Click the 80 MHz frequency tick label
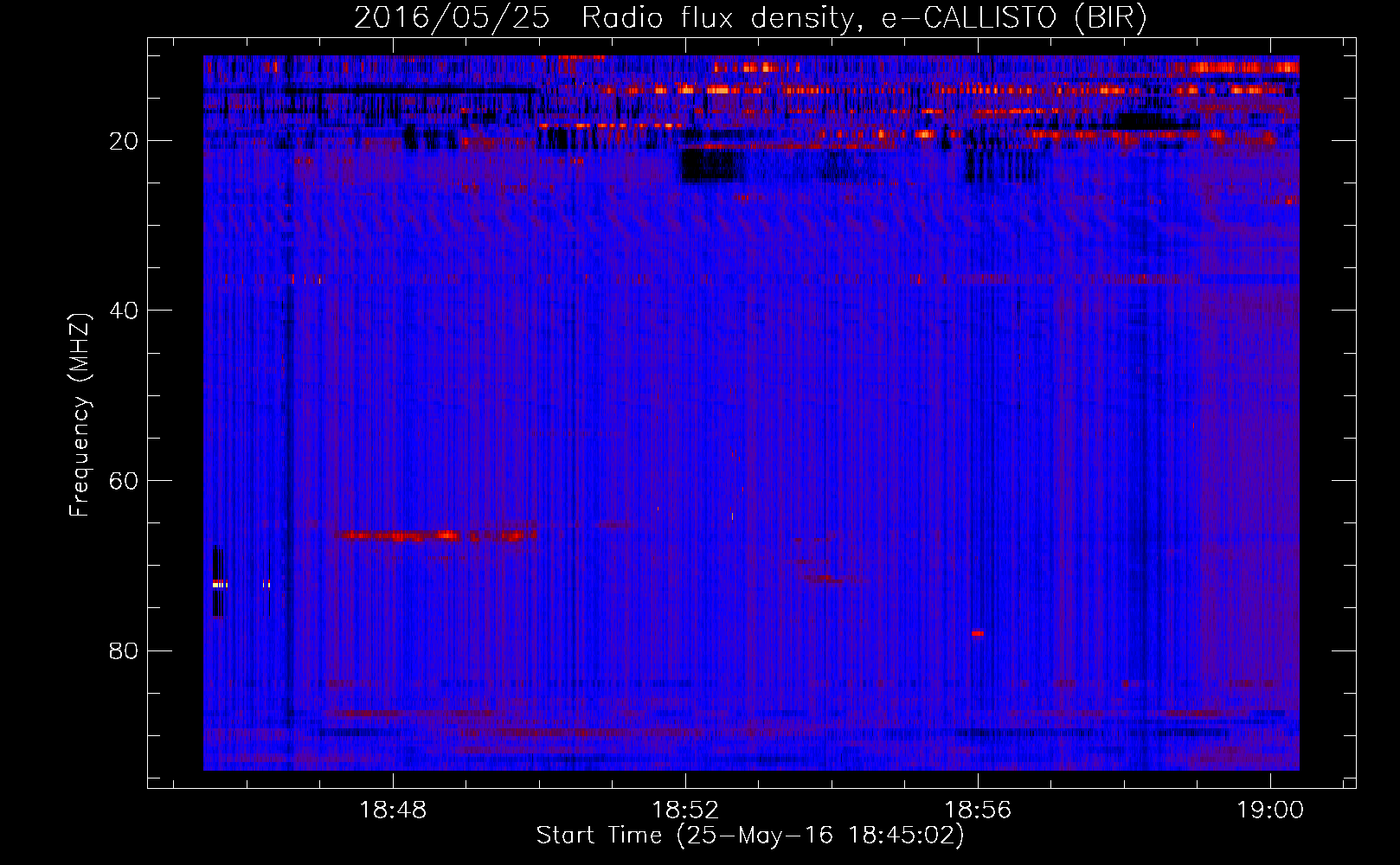1400x865 pixels. (124, 650)
